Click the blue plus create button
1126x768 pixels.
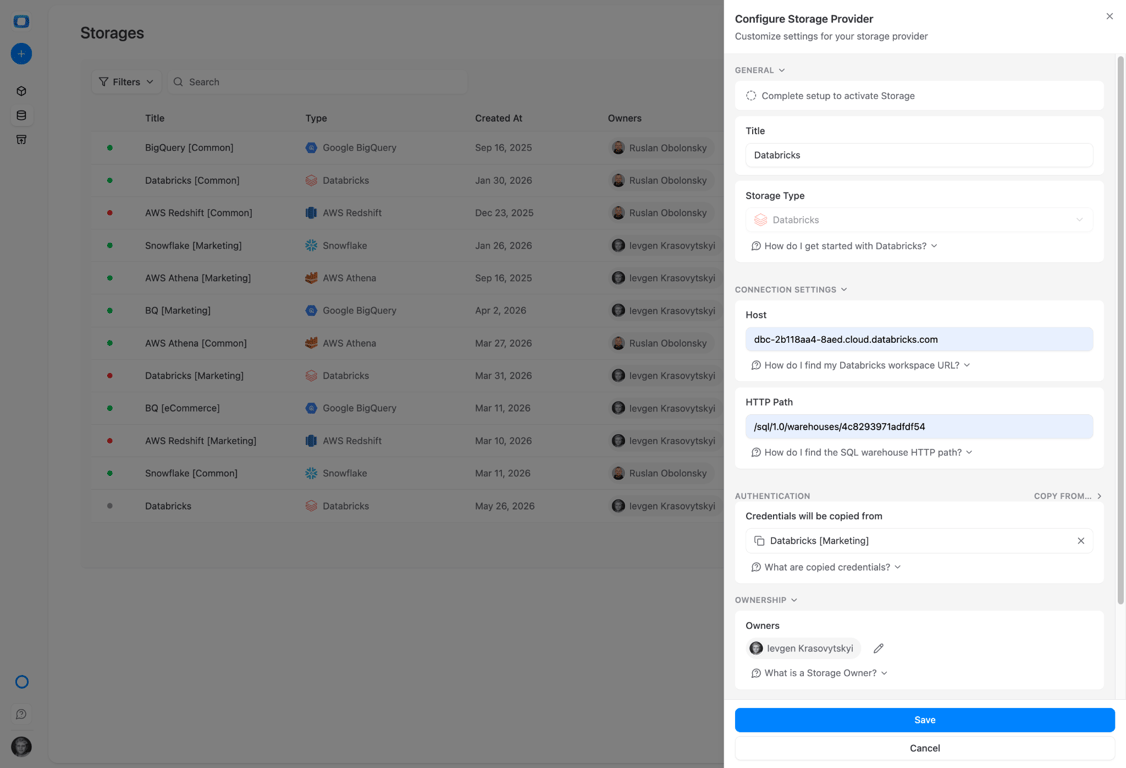[x=22, y=53]
